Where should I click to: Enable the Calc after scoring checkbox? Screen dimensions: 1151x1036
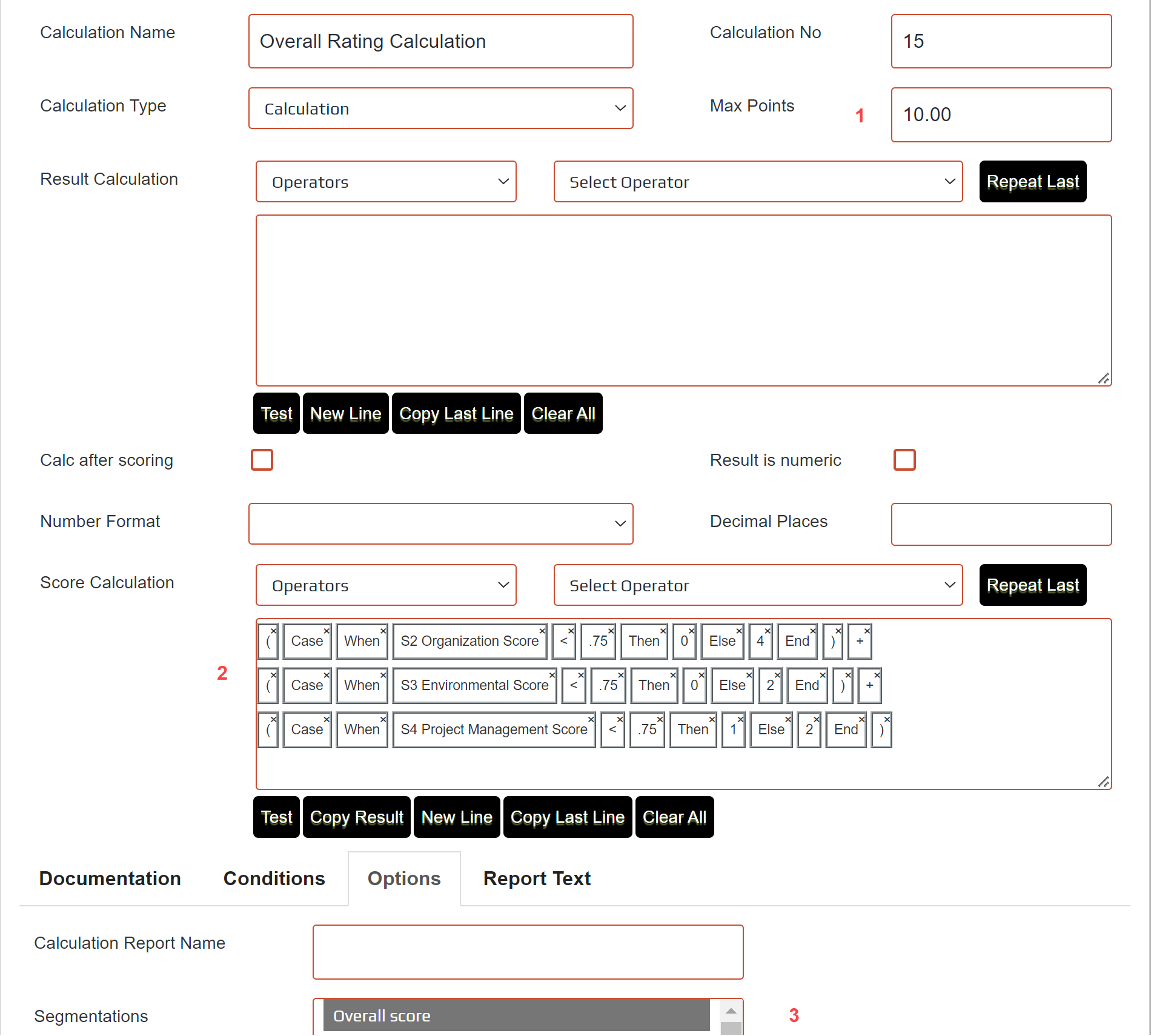click(262, 460)
